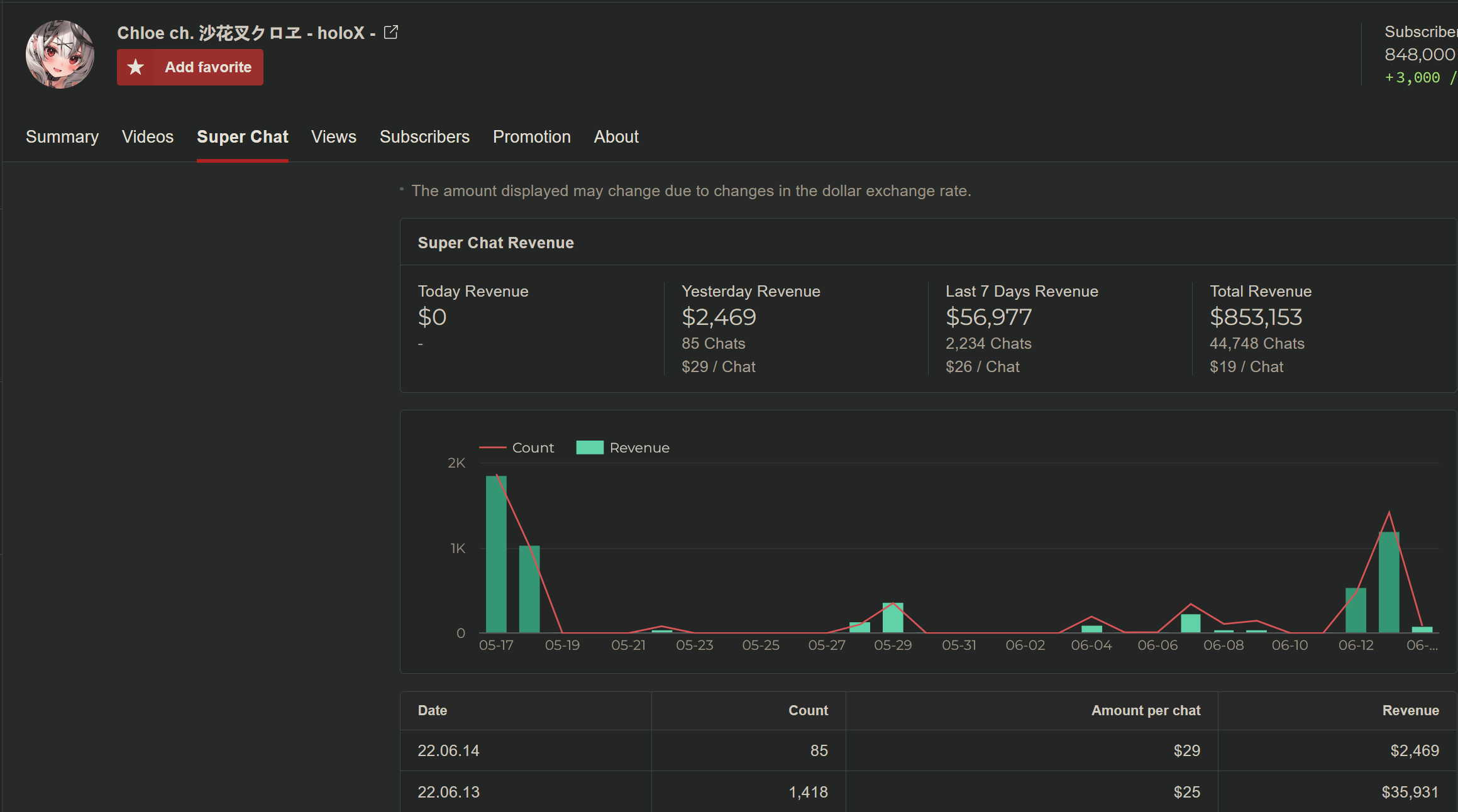The width and height of the screenshot is (1458, 812).
Task: Click the channel name Chloe ch. title
Action: (246, 33)
